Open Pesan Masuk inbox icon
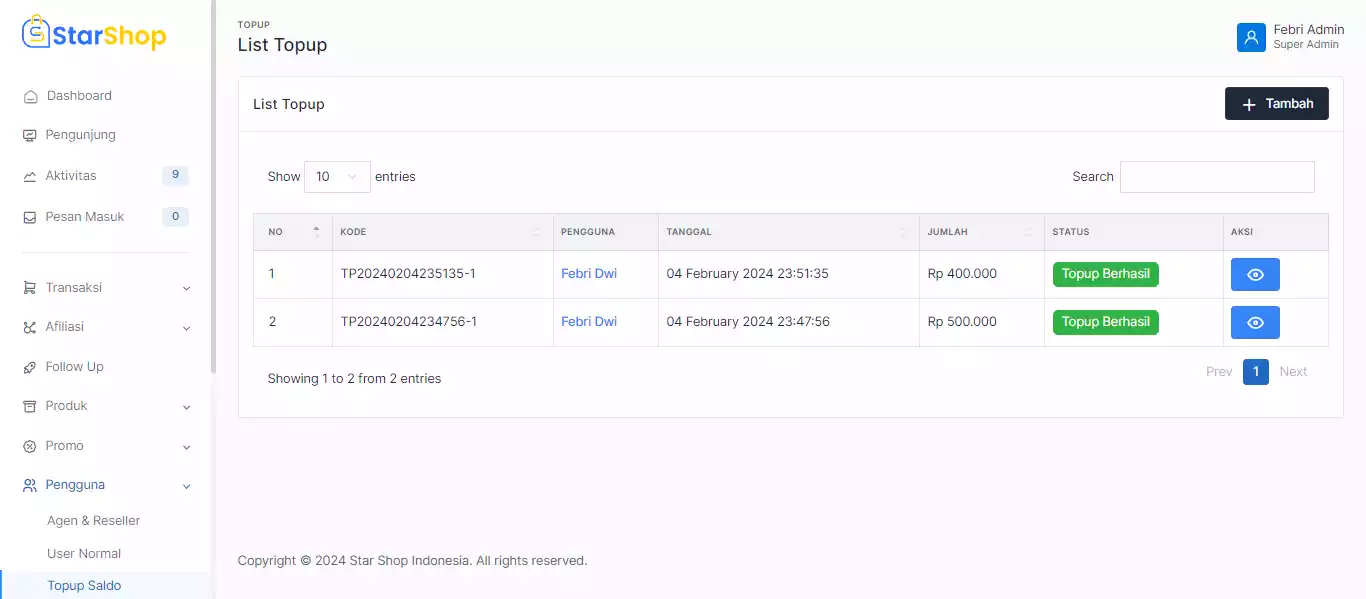This screenshot has width=1366, height=599. coord(30,217)
